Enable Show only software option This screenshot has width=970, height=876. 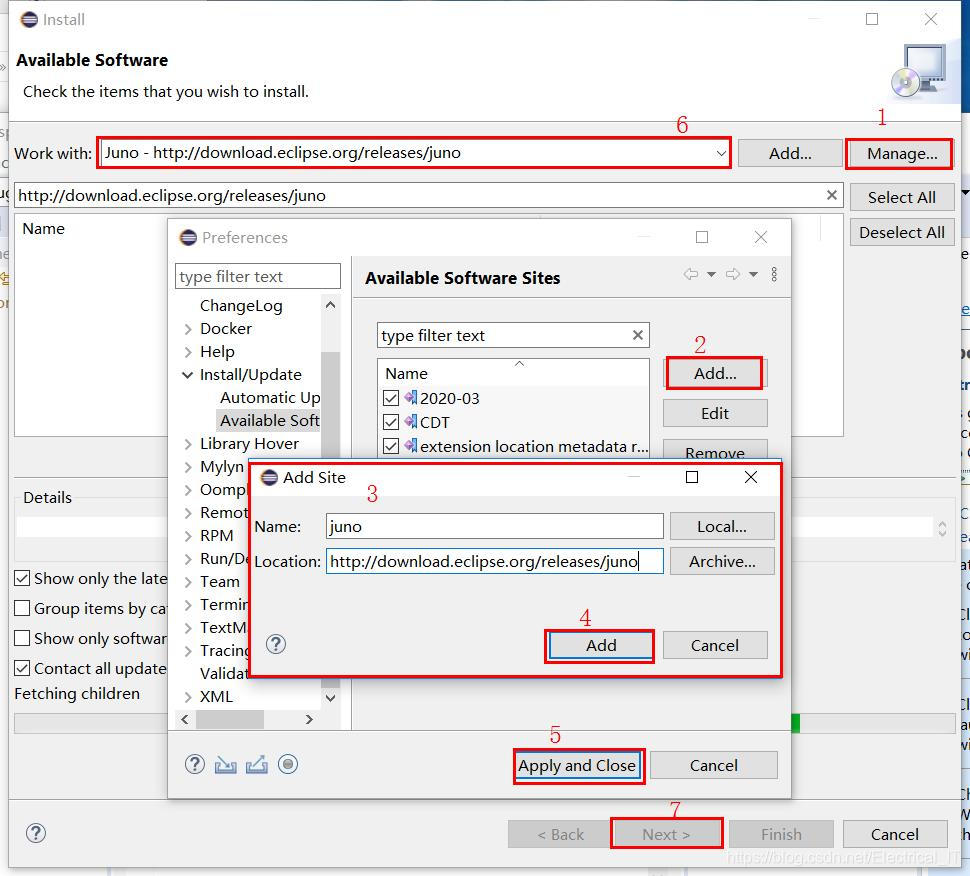coord(22,638)
